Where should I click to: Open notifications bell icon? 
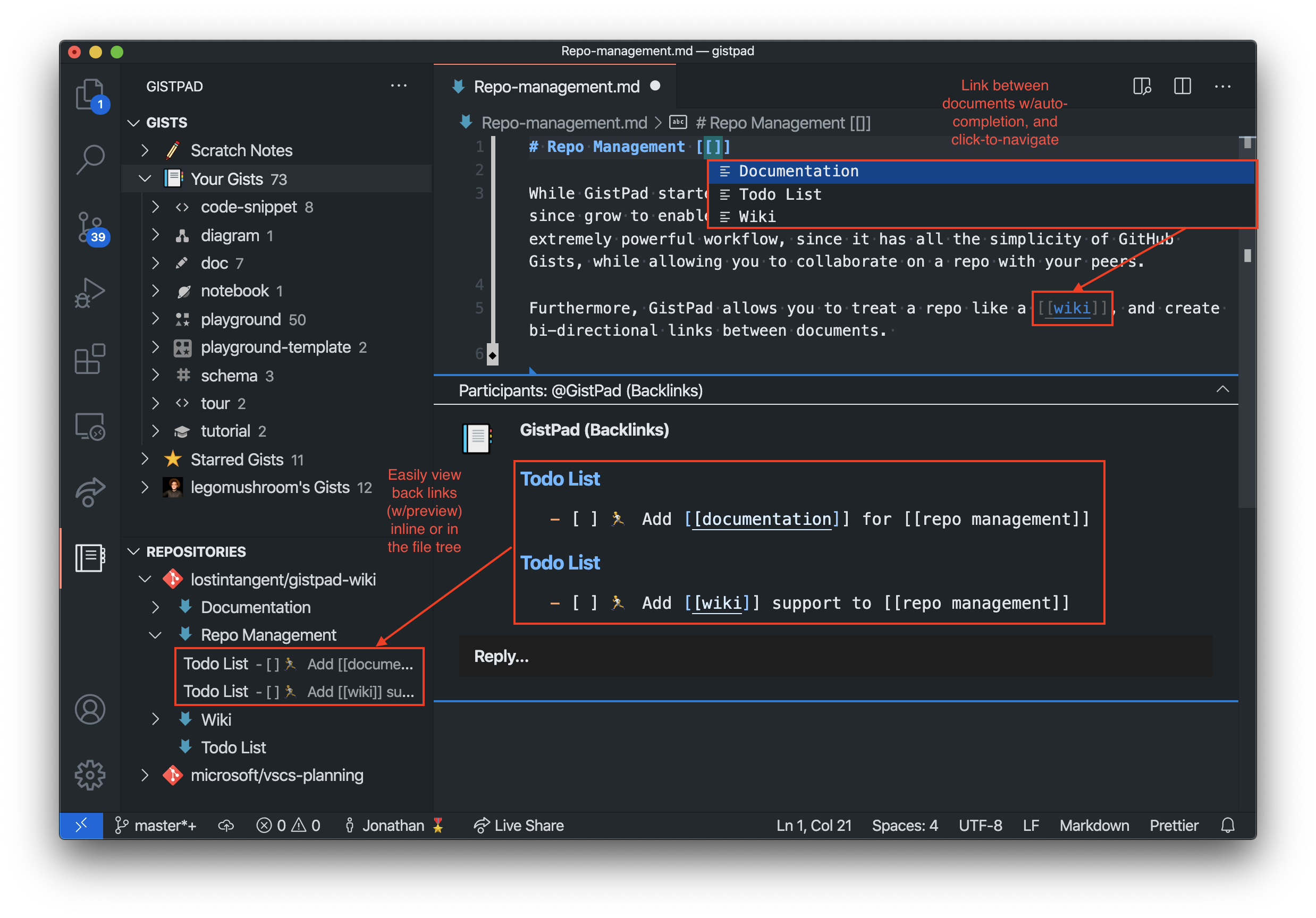pyautogui.click(x=1227, y=825)
